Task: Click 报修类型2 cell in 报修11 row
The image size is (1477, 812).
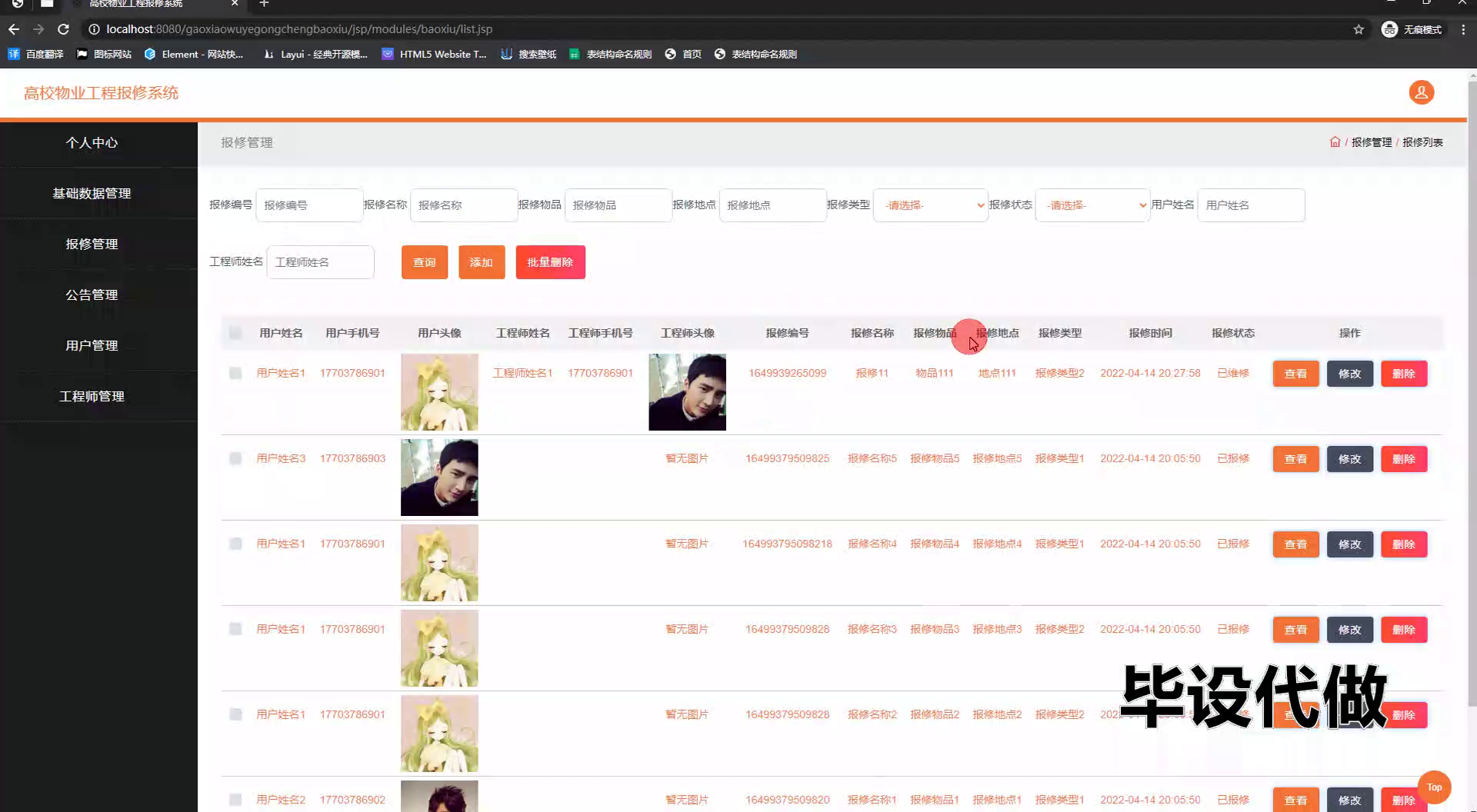Action: 1059,373
